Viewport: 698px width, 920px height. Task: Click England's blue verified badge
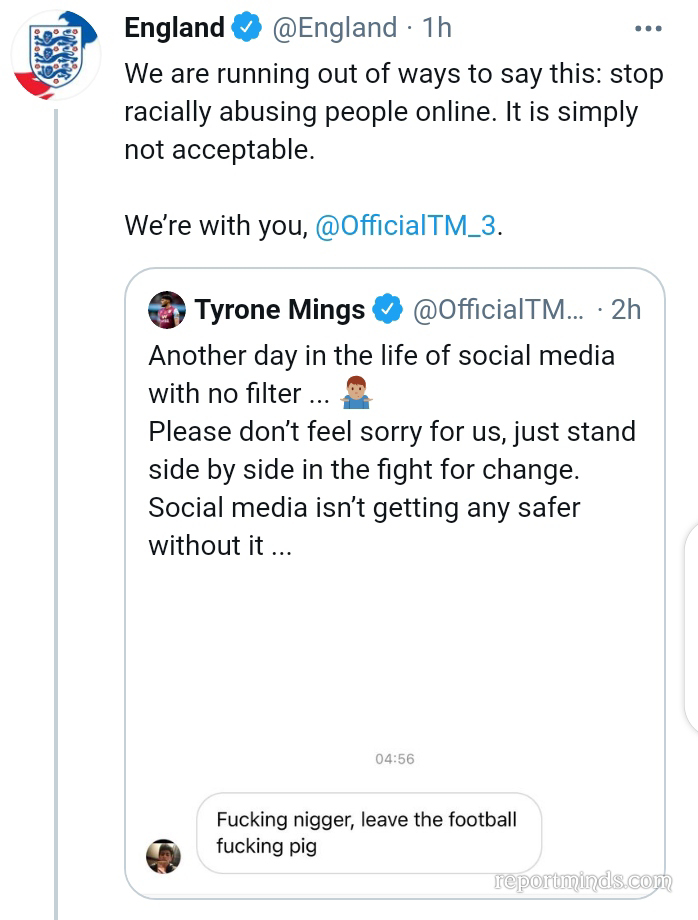coord(246,28)
